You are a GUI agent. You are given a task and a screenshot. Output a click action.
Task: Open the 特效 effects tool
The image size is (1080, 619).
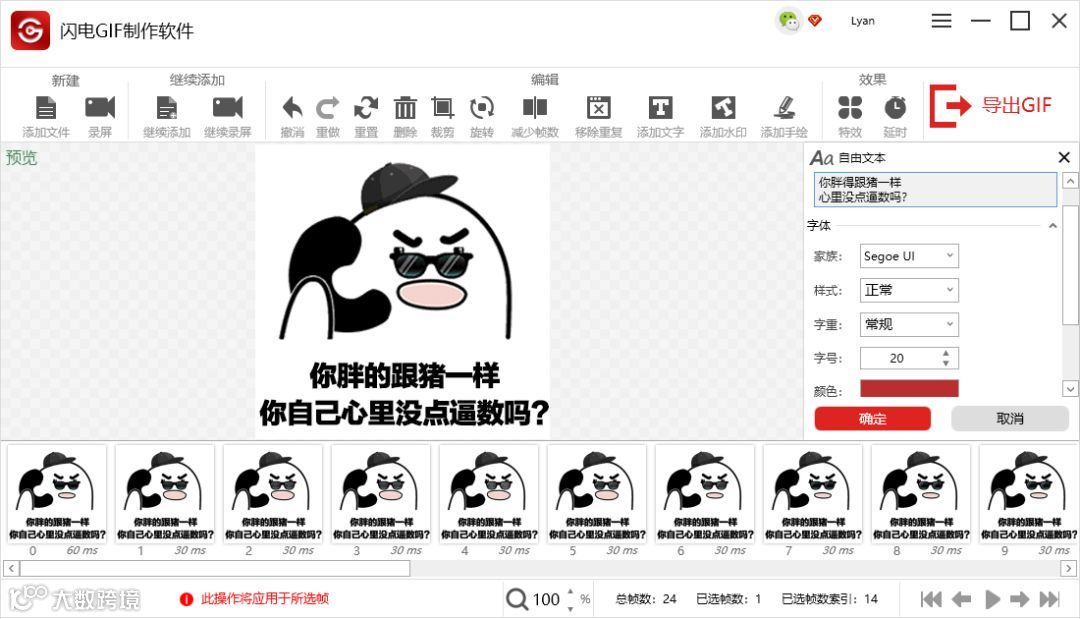[x=849, y=108]
